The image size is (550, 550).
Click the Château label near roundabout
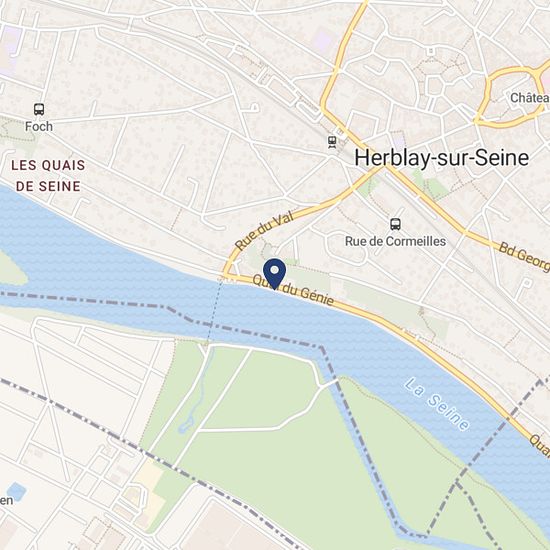click(530, 98)
